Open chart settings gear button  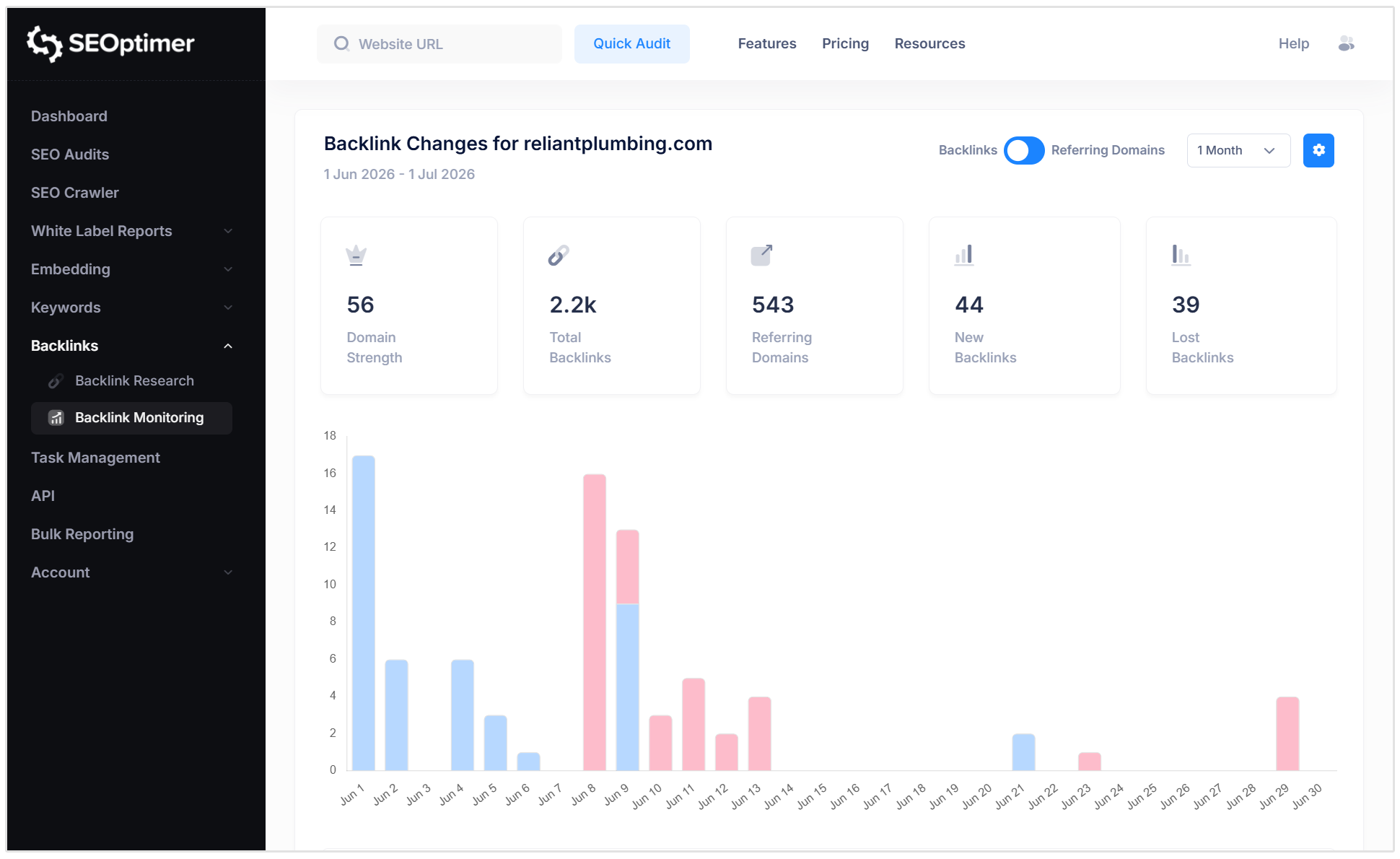[x=1318, y=150]
